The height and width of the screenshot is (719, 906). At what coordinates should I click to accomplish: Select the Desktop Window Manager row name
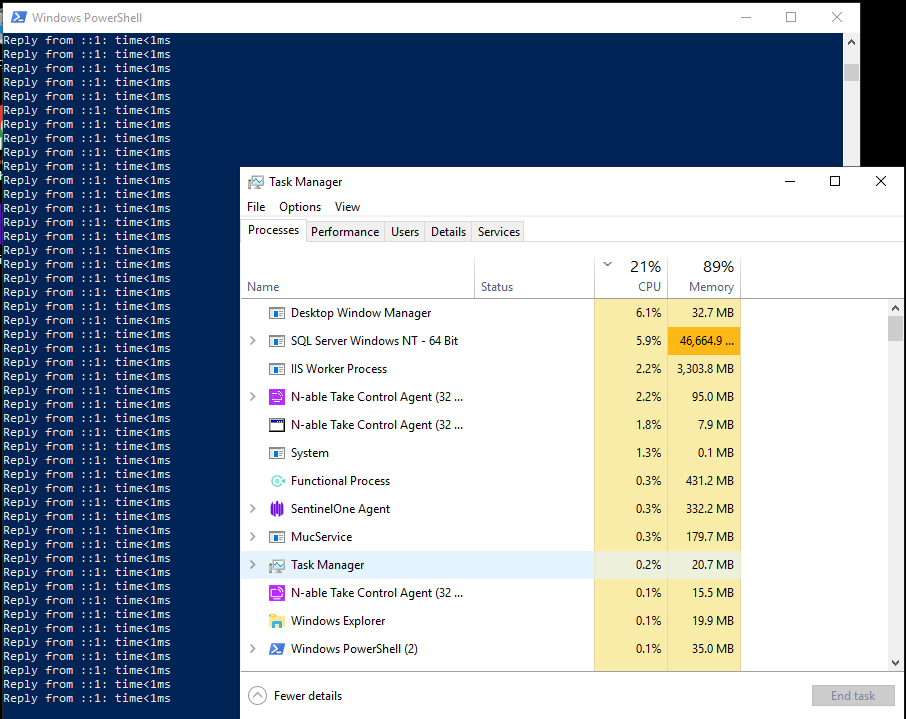coord(361,313)
